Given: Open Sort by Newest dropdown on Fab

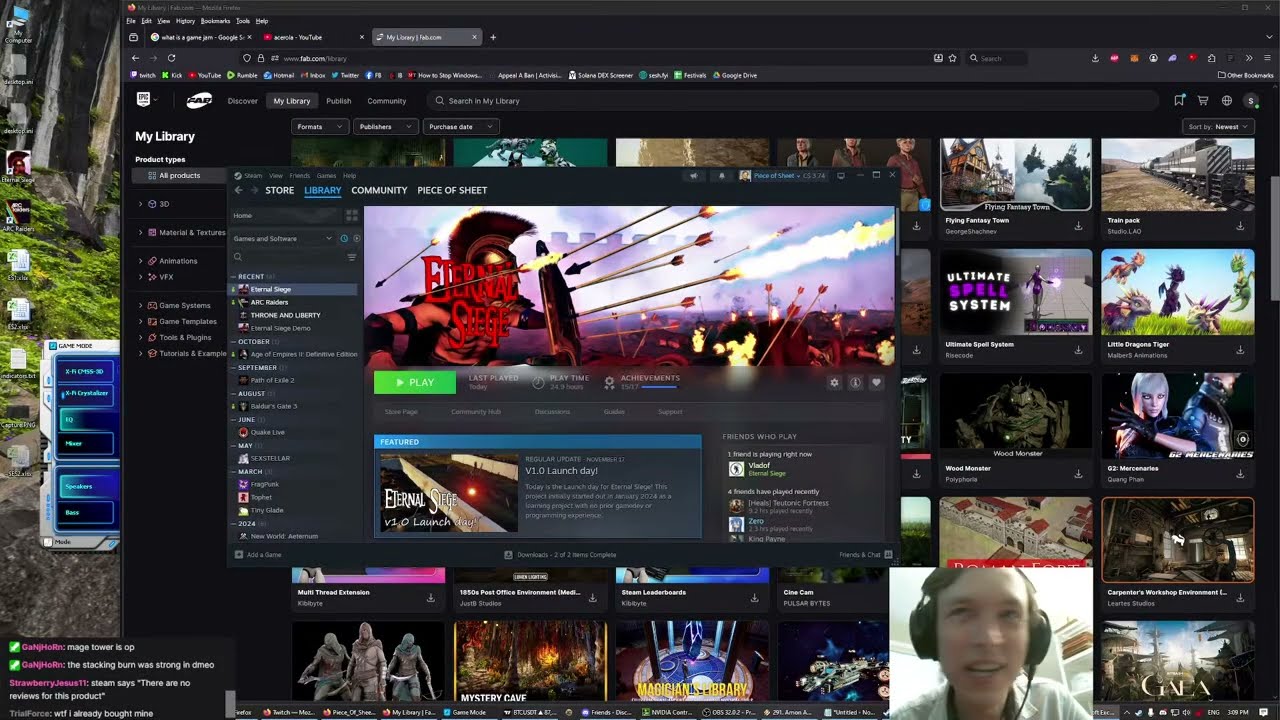Looking at the screenshot, I should (1218, 127).
